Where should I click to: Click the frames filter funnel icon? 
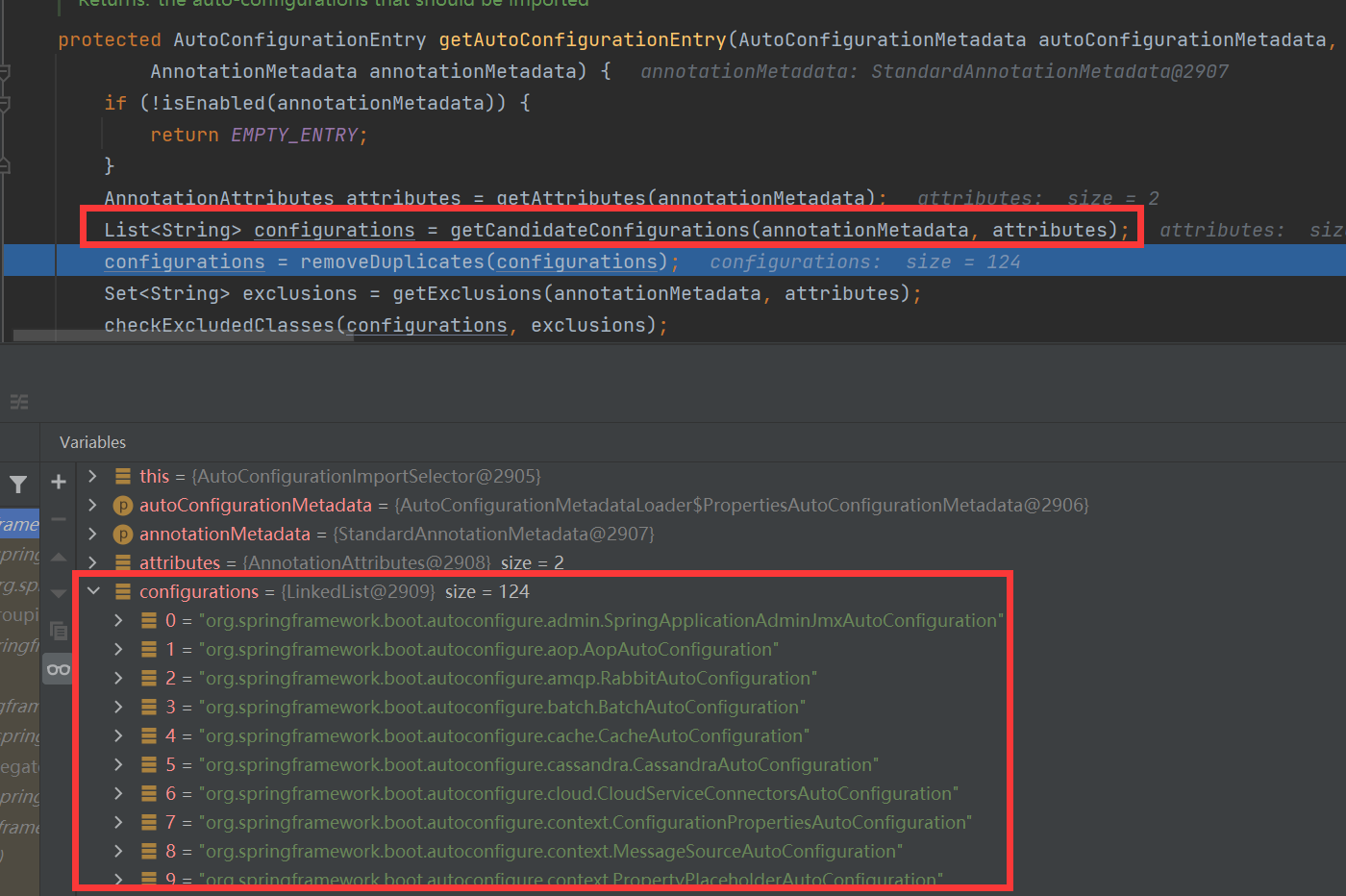tap(18, 485)
